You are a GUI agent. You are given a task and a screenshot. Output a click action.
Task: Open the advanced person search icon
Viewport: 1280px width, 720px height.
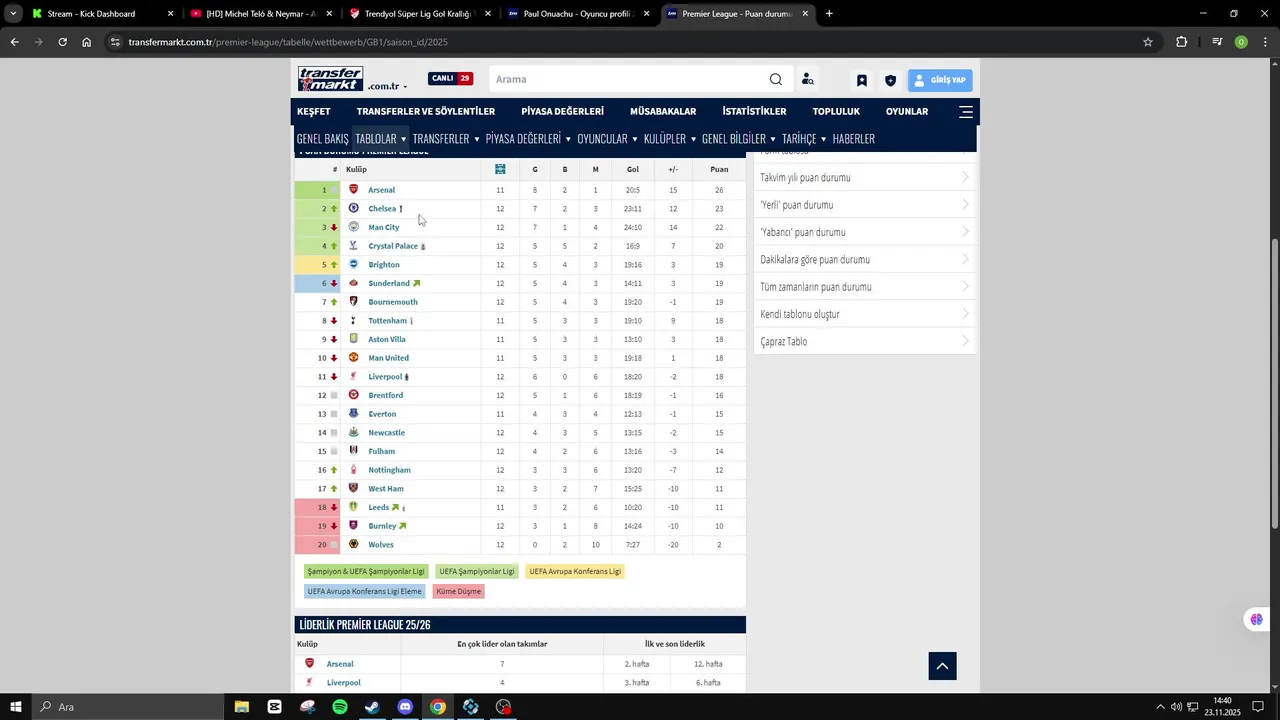pyautogui.click(x=807, y=80)
